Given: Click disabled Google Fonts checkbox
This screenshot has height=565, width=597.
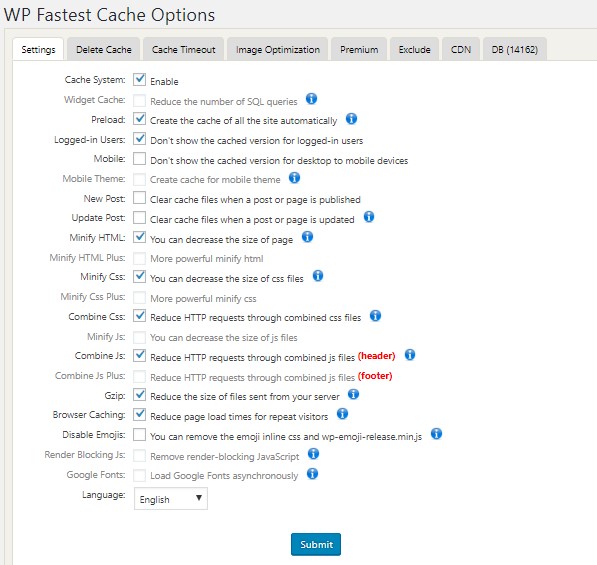Looking at the screenshot, I should point(139,475).
